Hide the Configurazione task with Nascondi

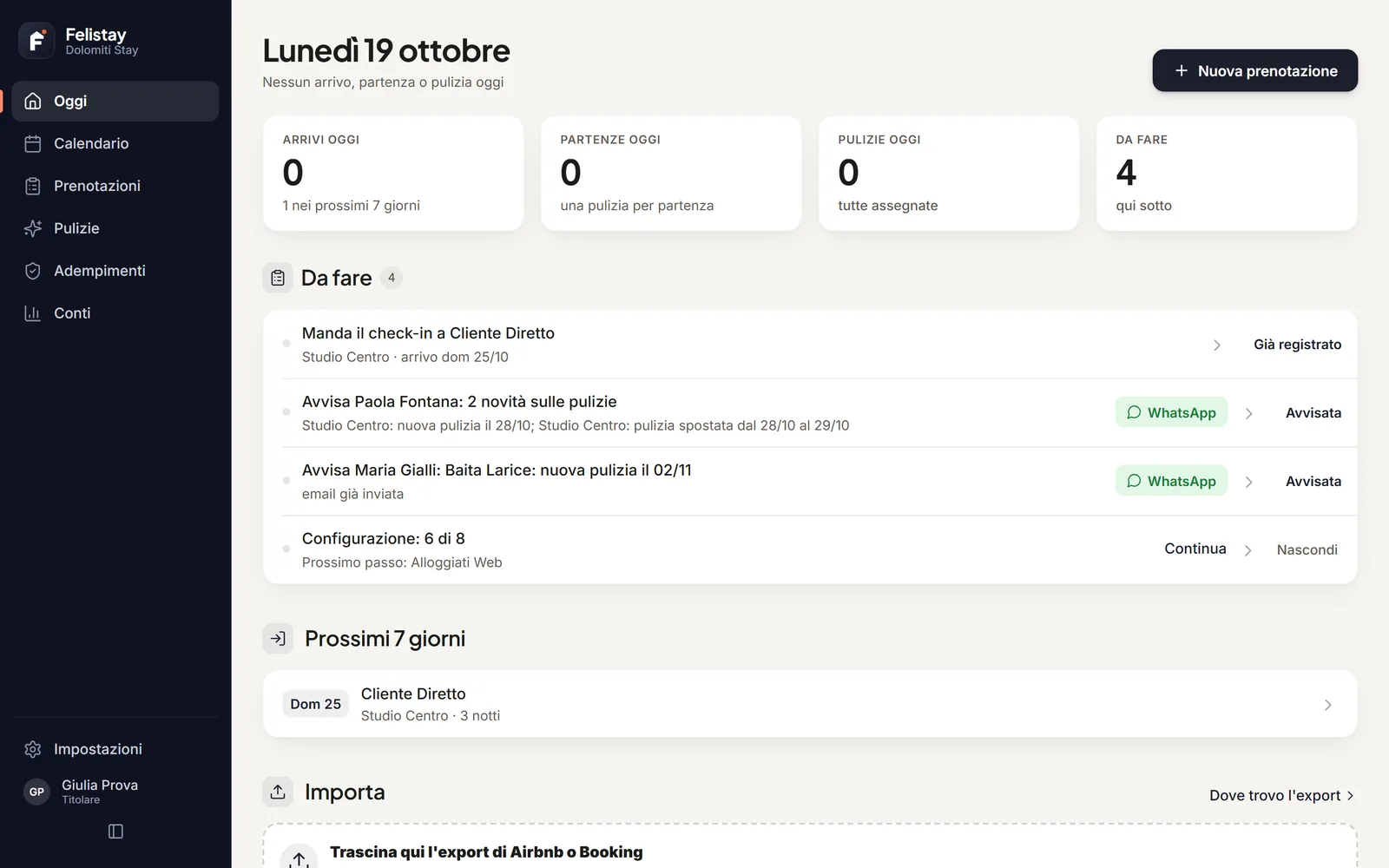coord(1307,550)
